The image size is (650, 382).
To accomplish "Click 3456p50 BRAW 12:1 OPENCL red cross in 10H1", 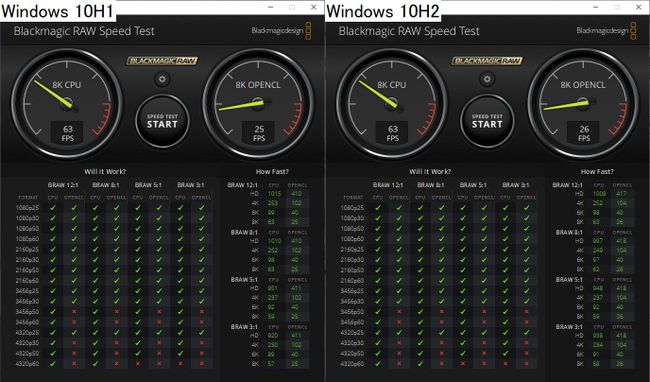I will pos(74,312).
